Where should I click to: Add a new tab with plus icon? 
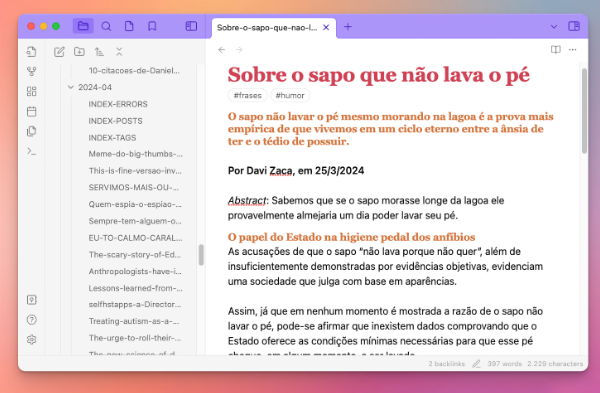pos(347,27)
